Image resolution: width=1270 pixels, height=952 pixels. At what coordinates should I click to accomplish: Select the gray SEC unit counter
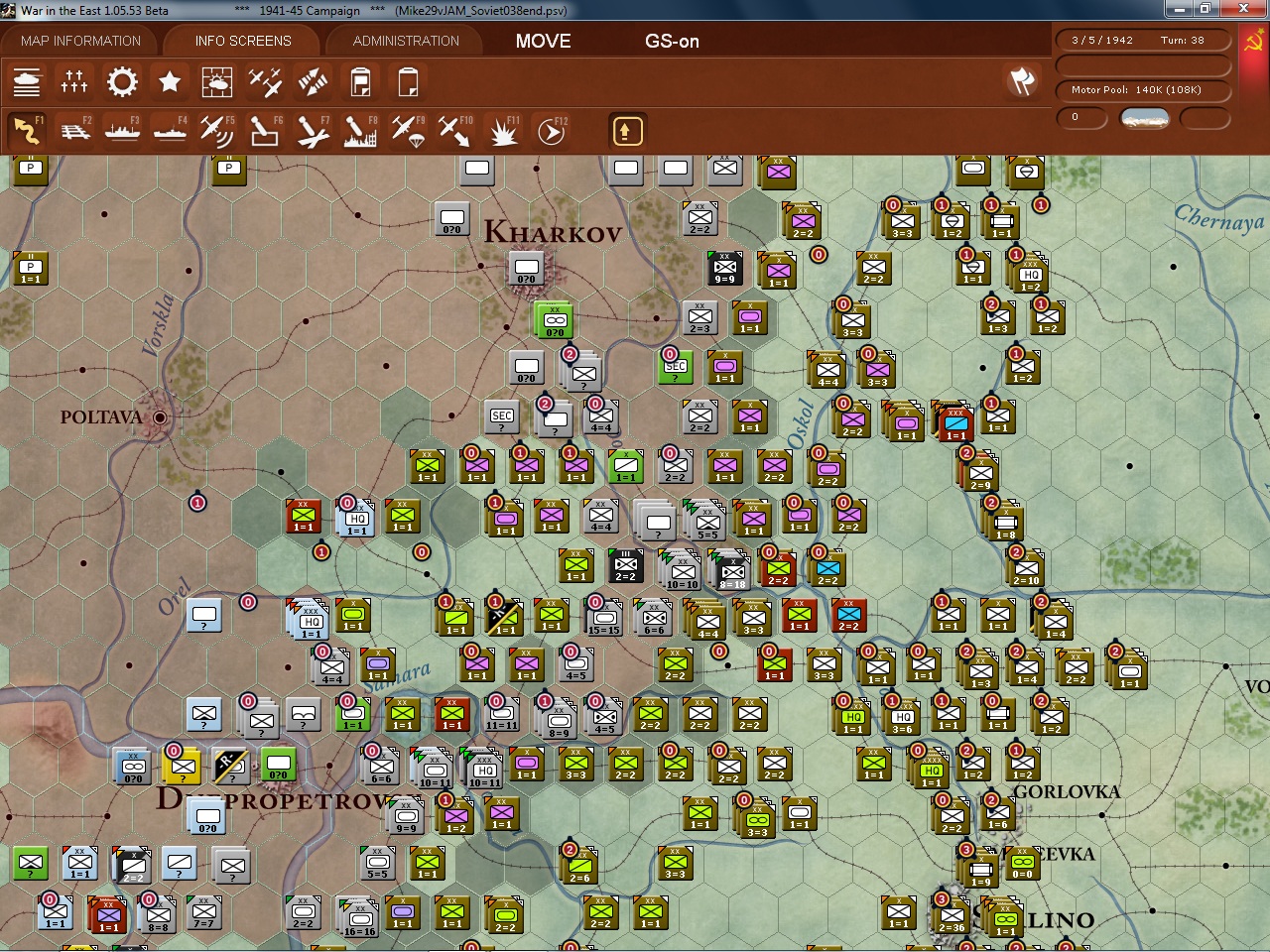coord(502,416)
